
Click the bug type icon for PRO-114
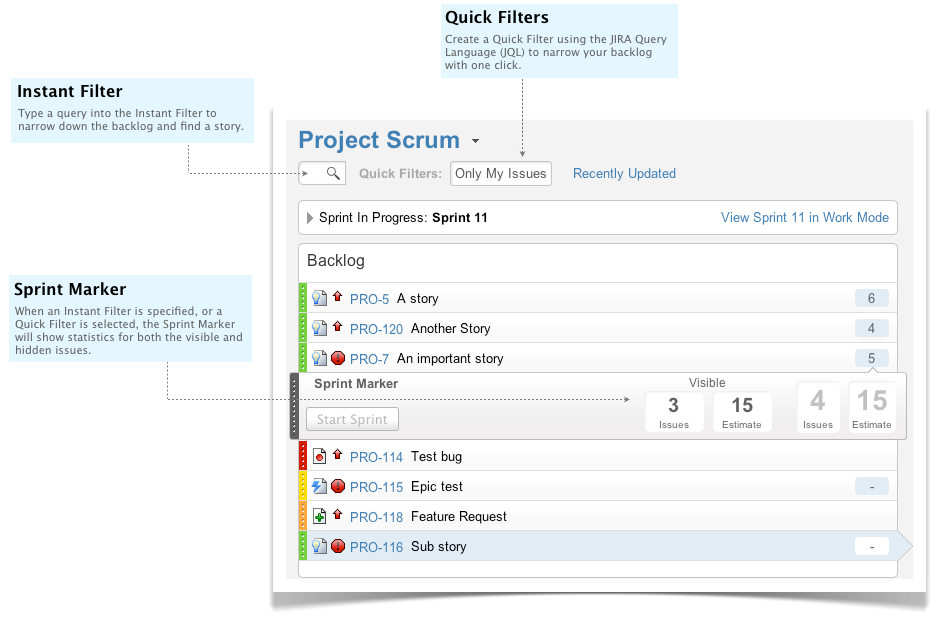tap(320, 457)
